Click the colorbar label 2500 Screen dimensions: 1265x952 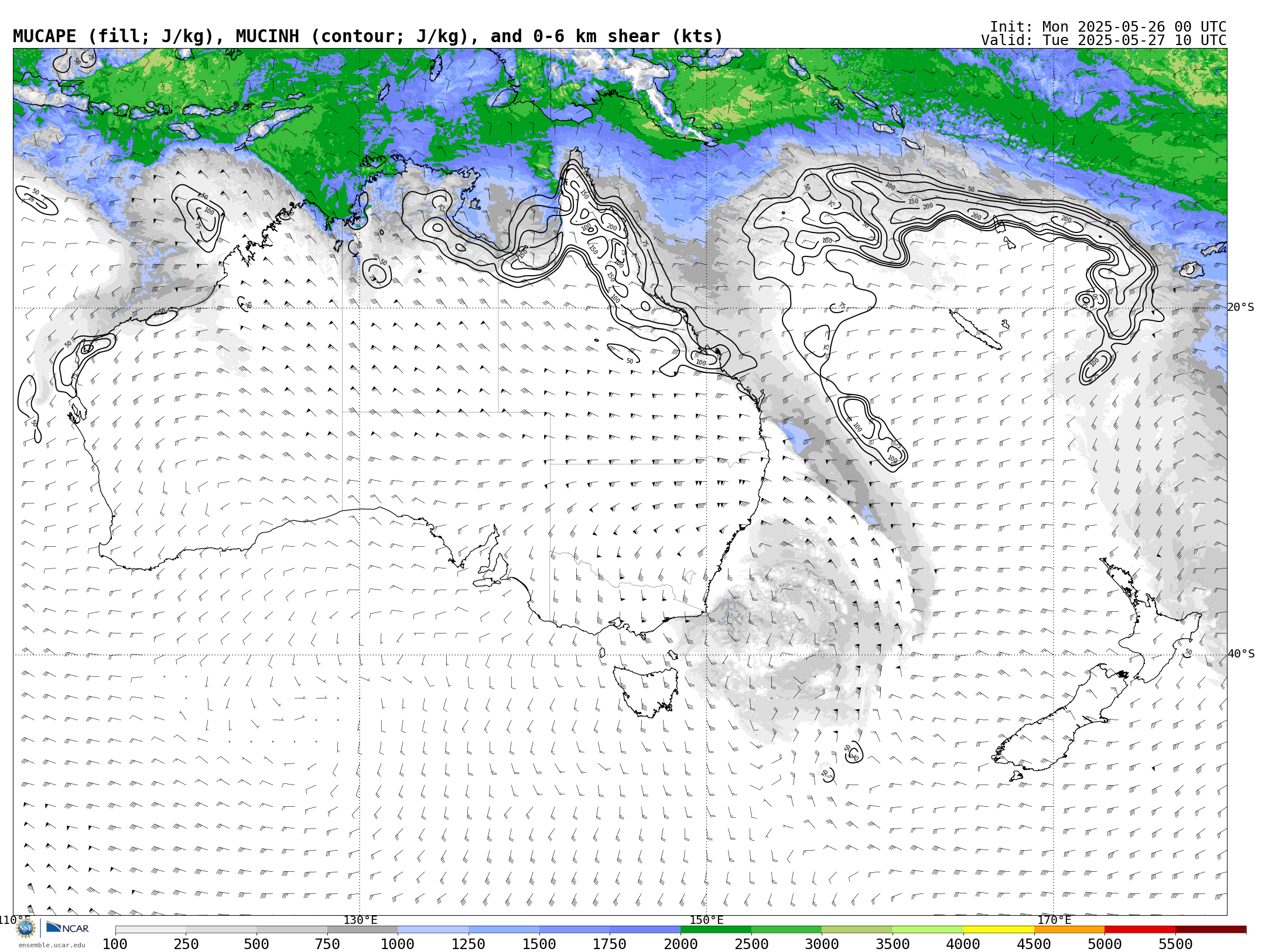coord(751,944)
